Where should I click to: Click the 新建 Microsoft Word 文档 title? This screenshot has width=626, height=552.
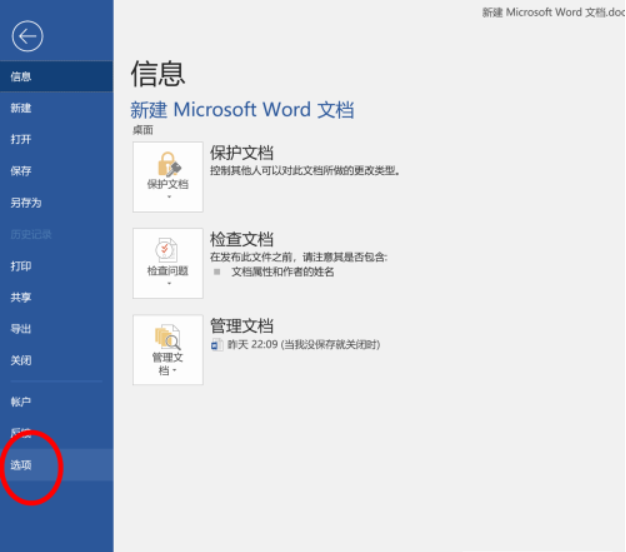[242, 109]
